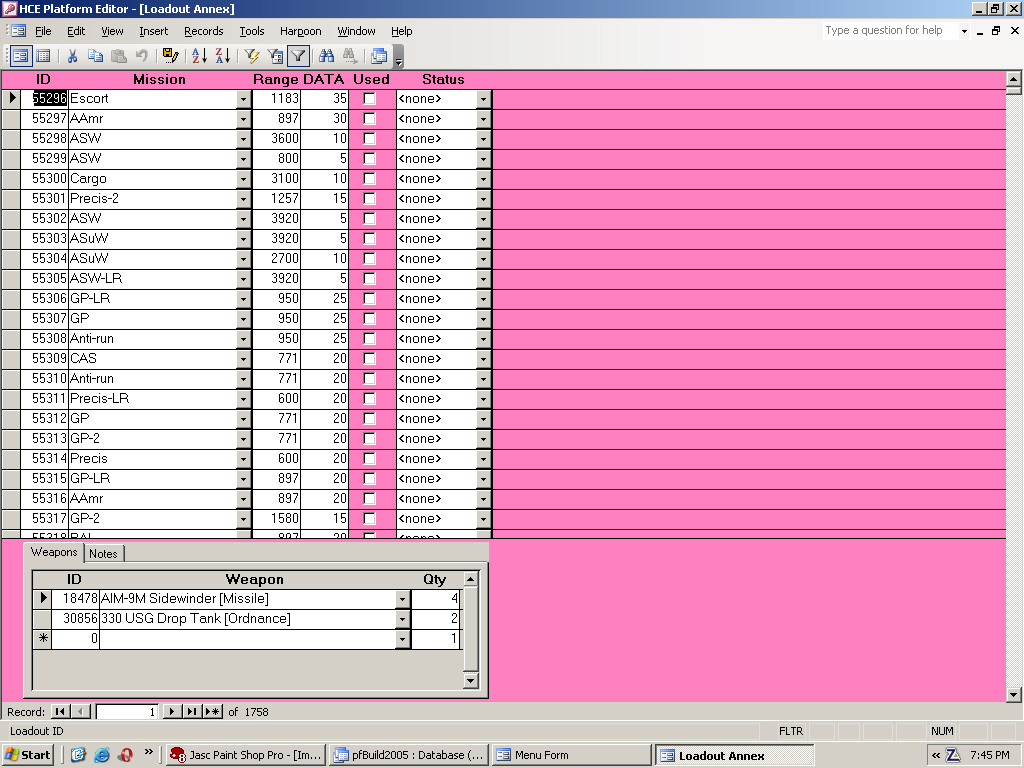
Task: Open the Database Window toolbar icon
Action: pos(379,56)
